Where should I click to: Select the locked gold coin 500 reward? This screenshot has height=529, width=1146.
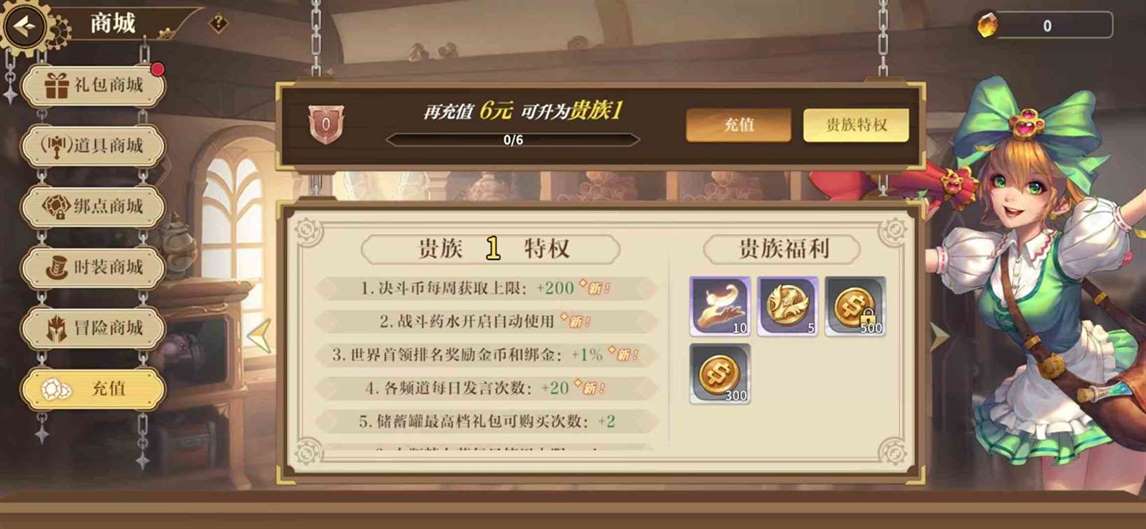(x=855, y=306)
